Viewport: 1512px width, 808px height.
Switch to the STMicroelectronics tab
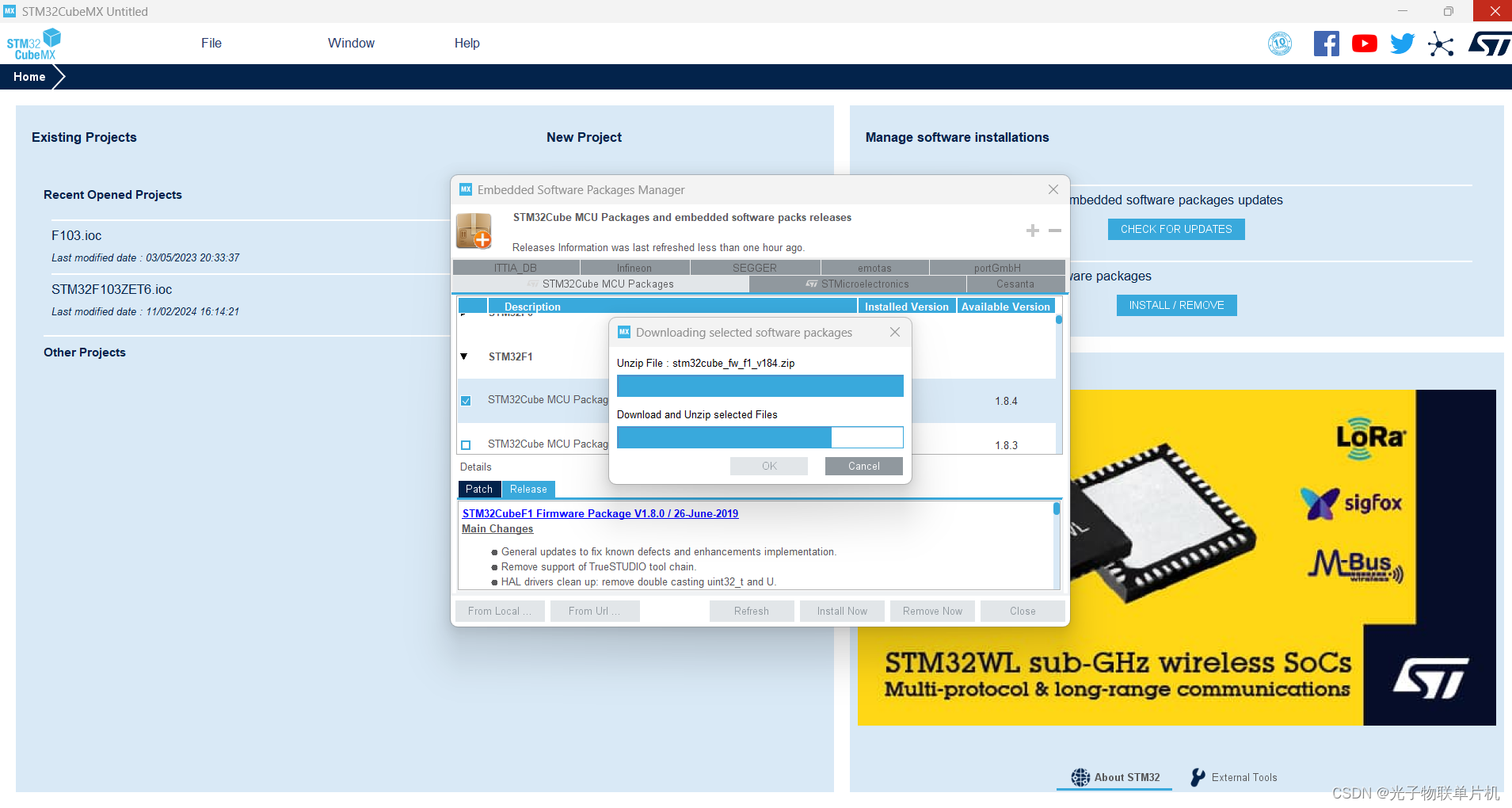(858, 284)
